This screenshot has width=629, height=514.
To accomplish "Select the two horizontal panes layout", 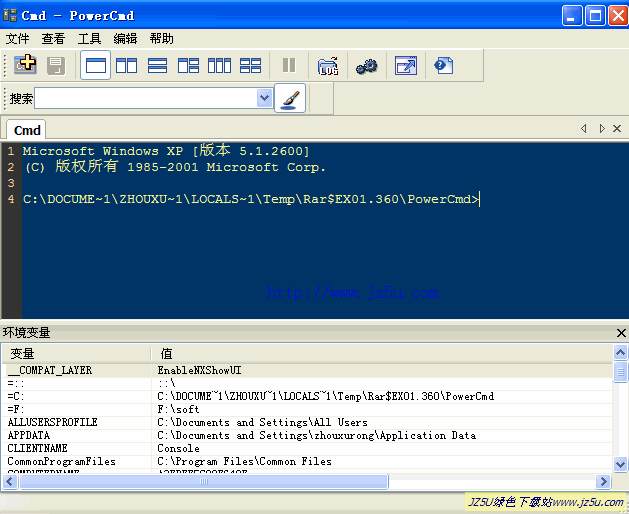I will coord(157,65).
